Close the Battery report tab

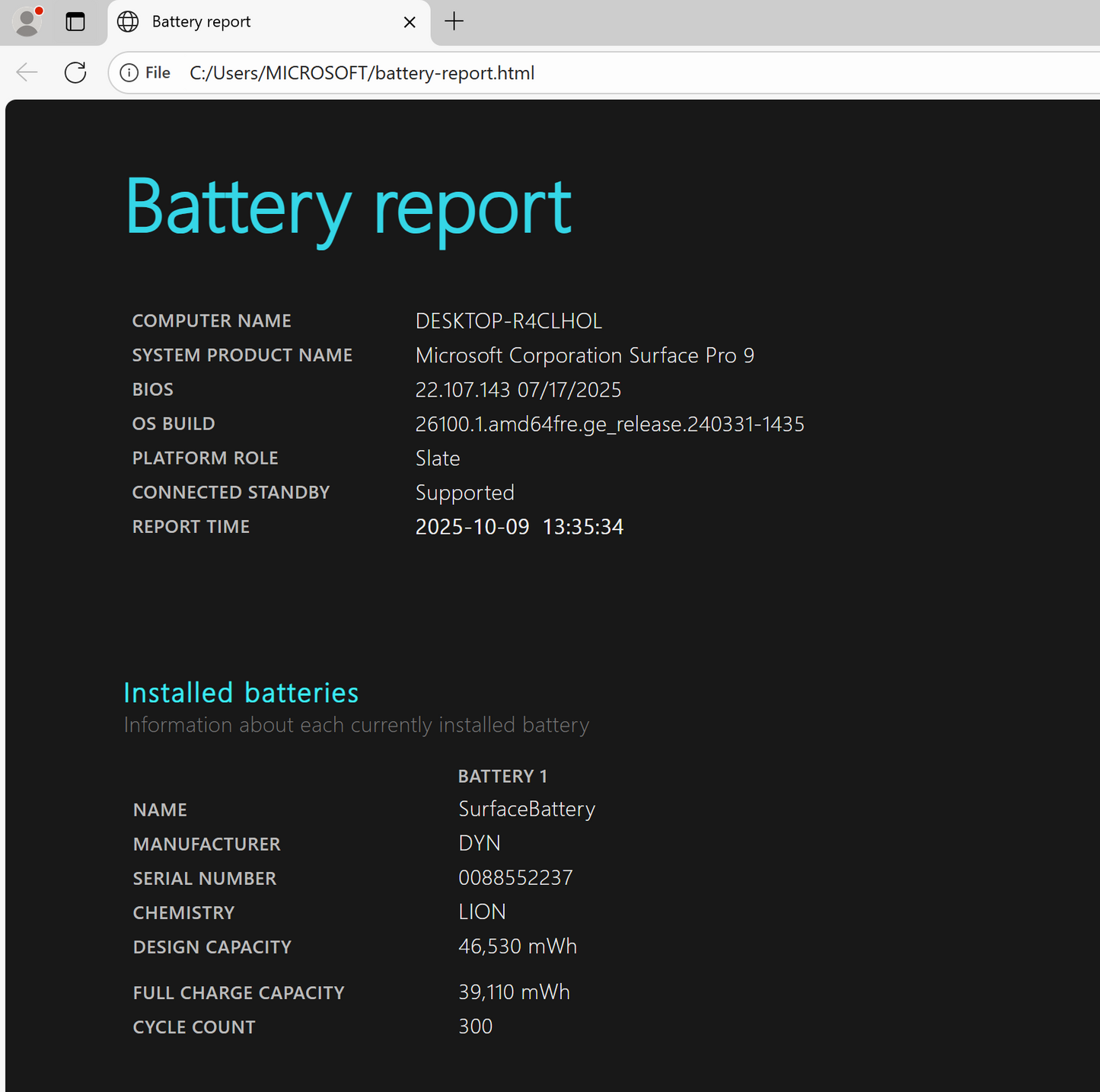[410, 22]
